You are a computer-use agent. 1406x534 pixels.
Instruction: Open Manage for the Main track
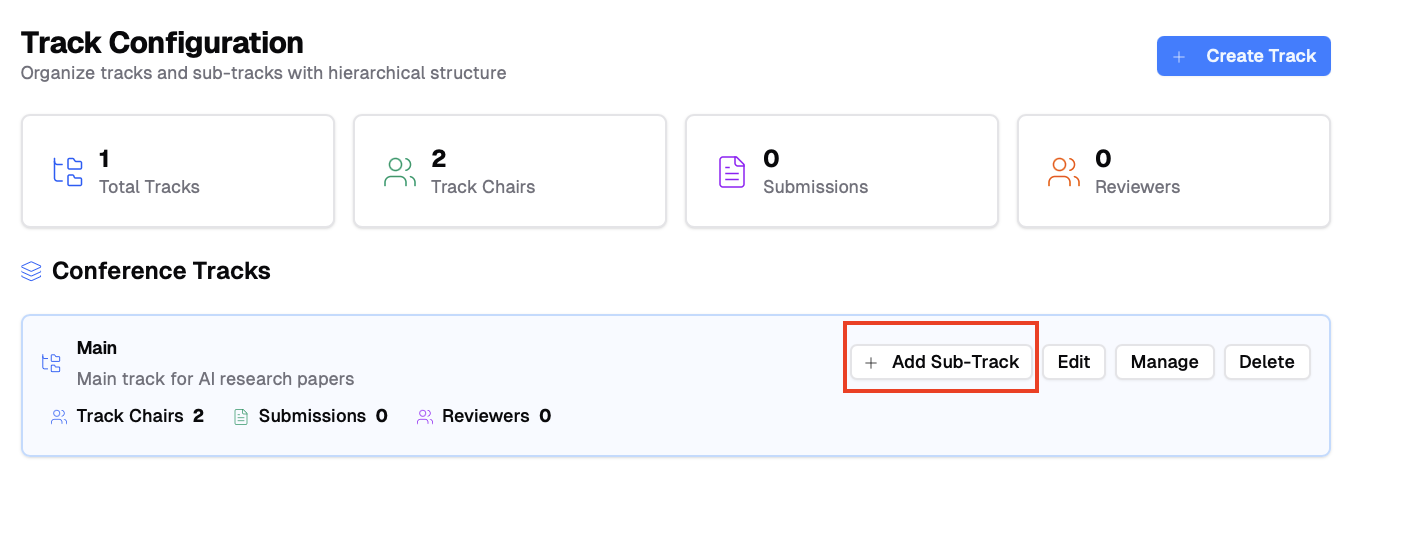coord(1164,362)
